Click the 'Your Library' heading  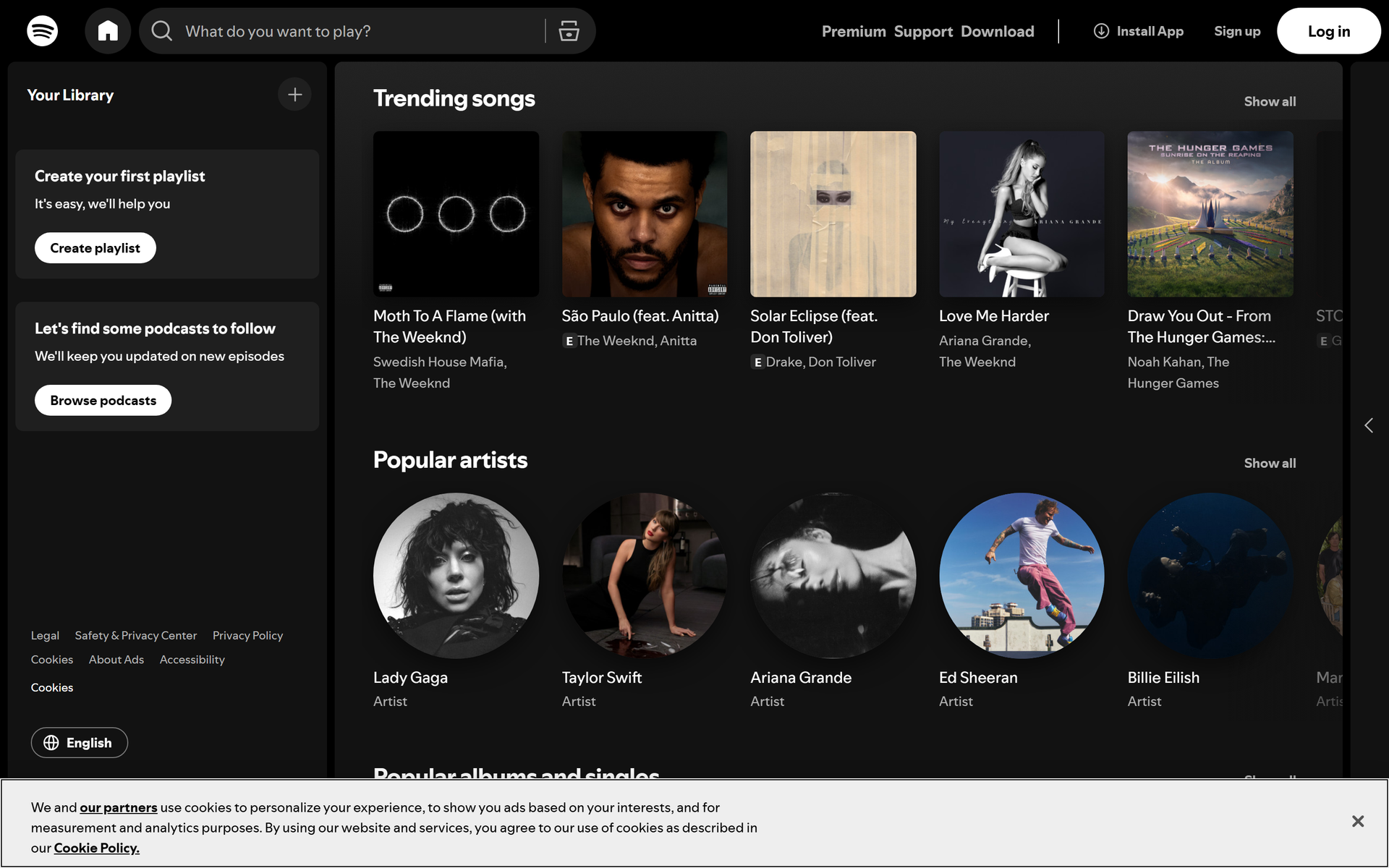70,95
